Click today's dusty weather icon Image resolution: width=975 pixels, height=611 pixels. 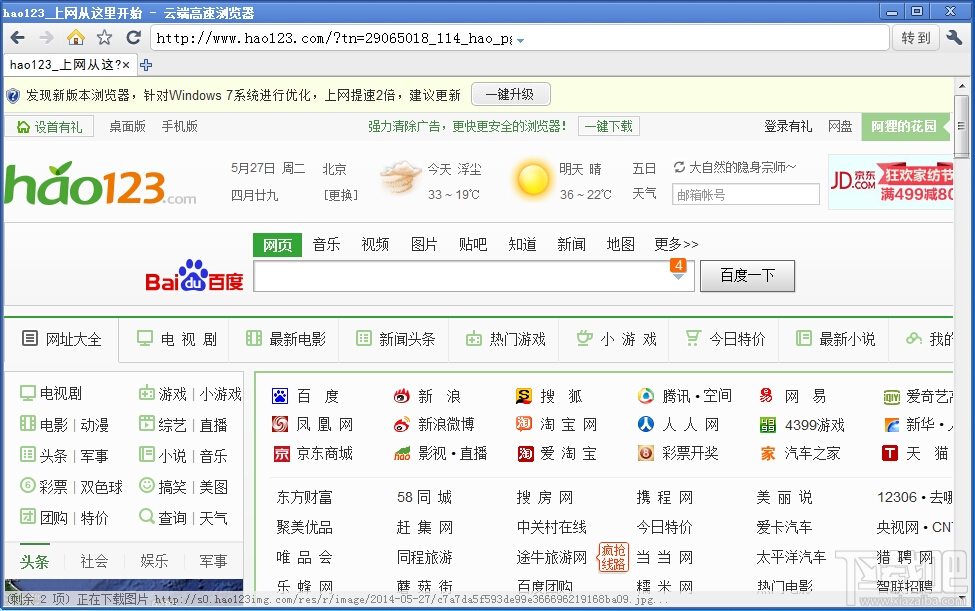(400, 177)
